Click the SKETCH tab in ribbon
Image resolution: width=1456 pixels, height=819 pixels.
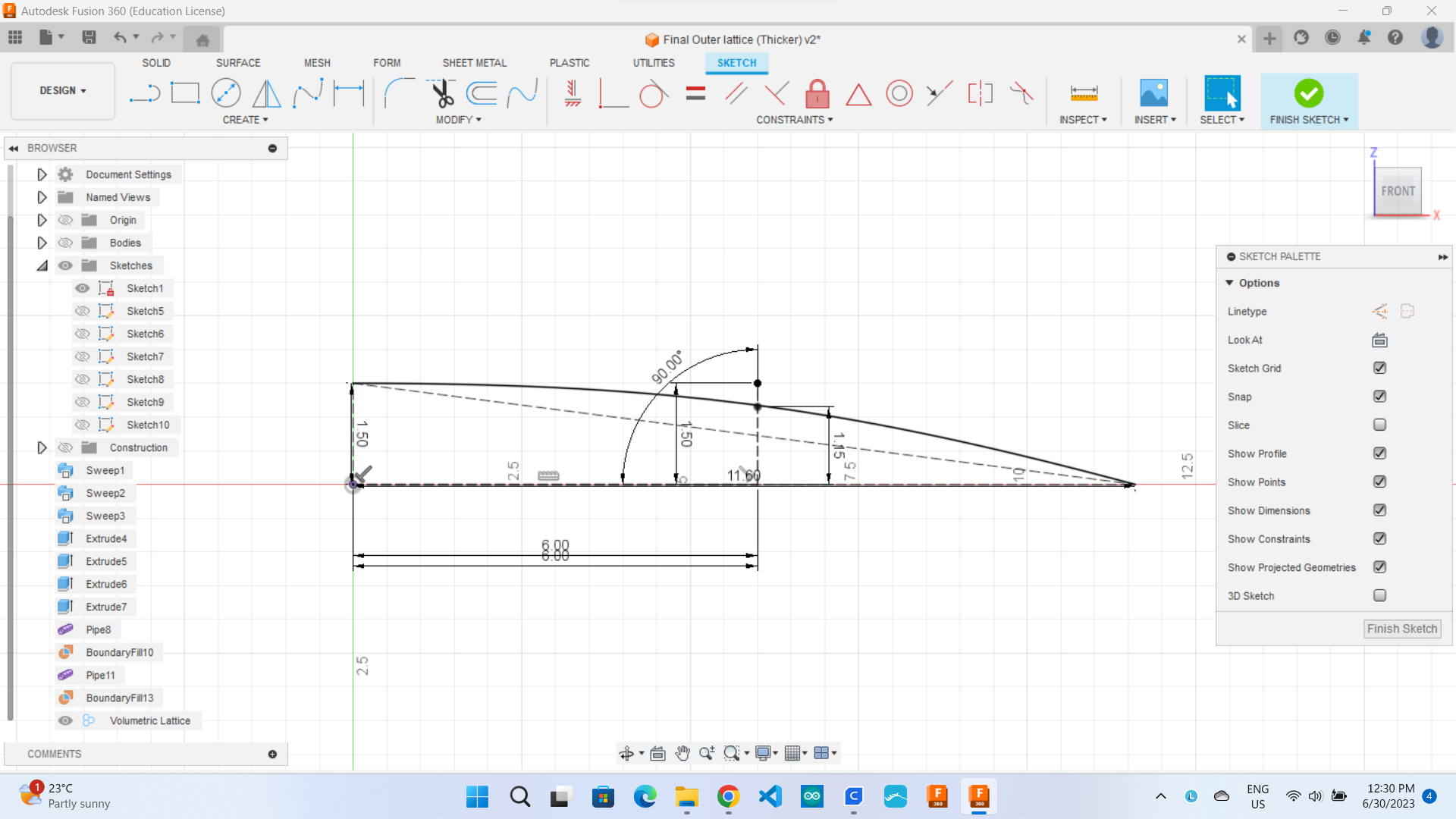pos(738,62)
